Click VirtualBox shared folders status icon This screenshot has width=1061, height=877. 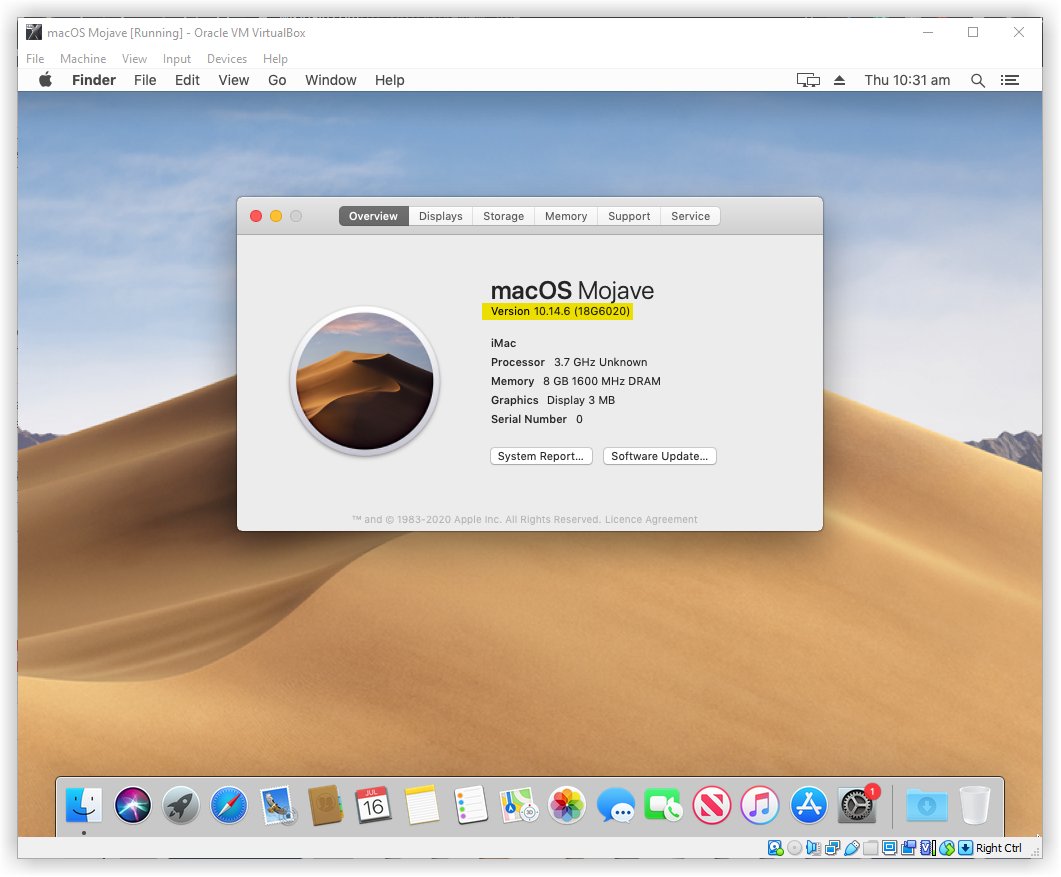pyautogui.click(x=871, y=848)
